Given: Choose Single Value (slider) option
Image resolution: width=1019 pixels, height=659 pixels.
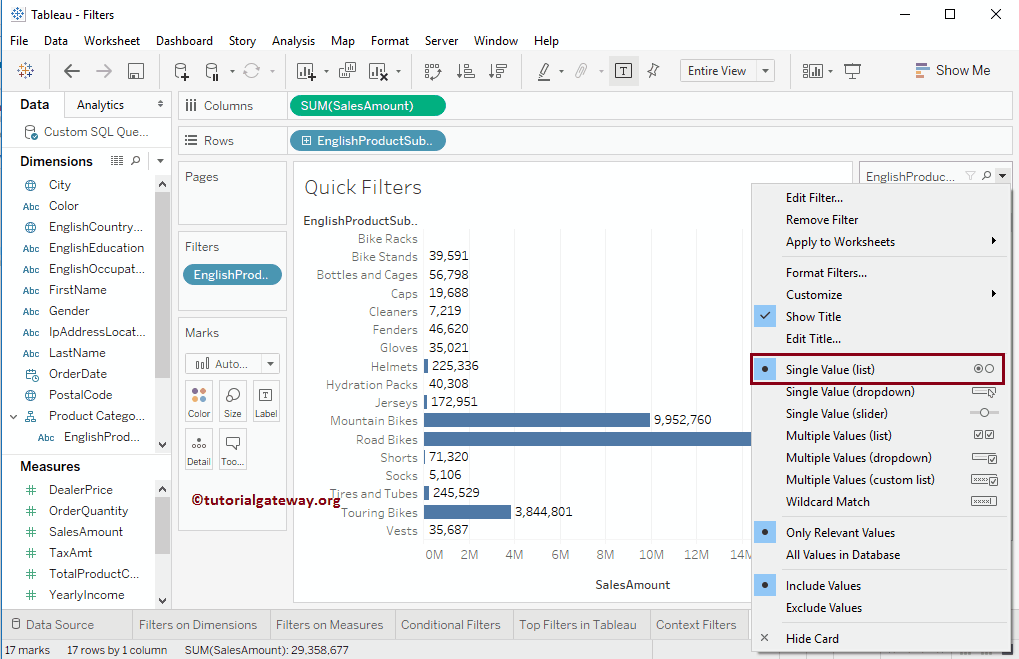Looking at the screenshot, I should pyautogui.click(x=836, y=414).
